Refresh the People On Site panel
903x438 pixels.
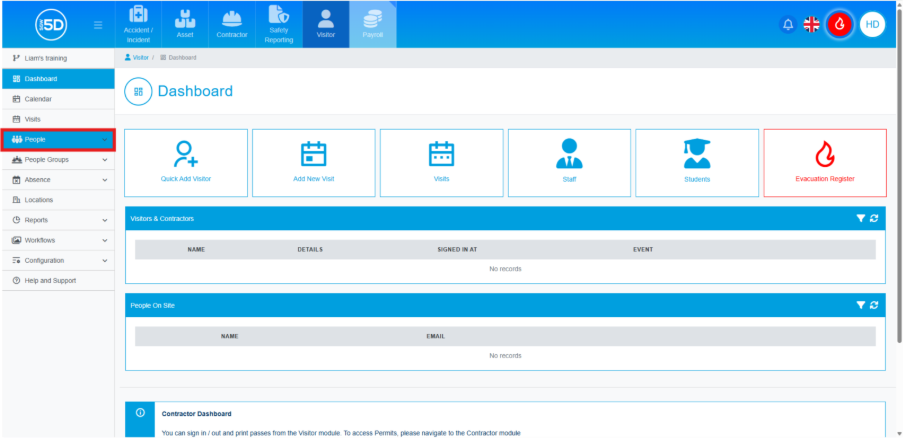(874, 305)
